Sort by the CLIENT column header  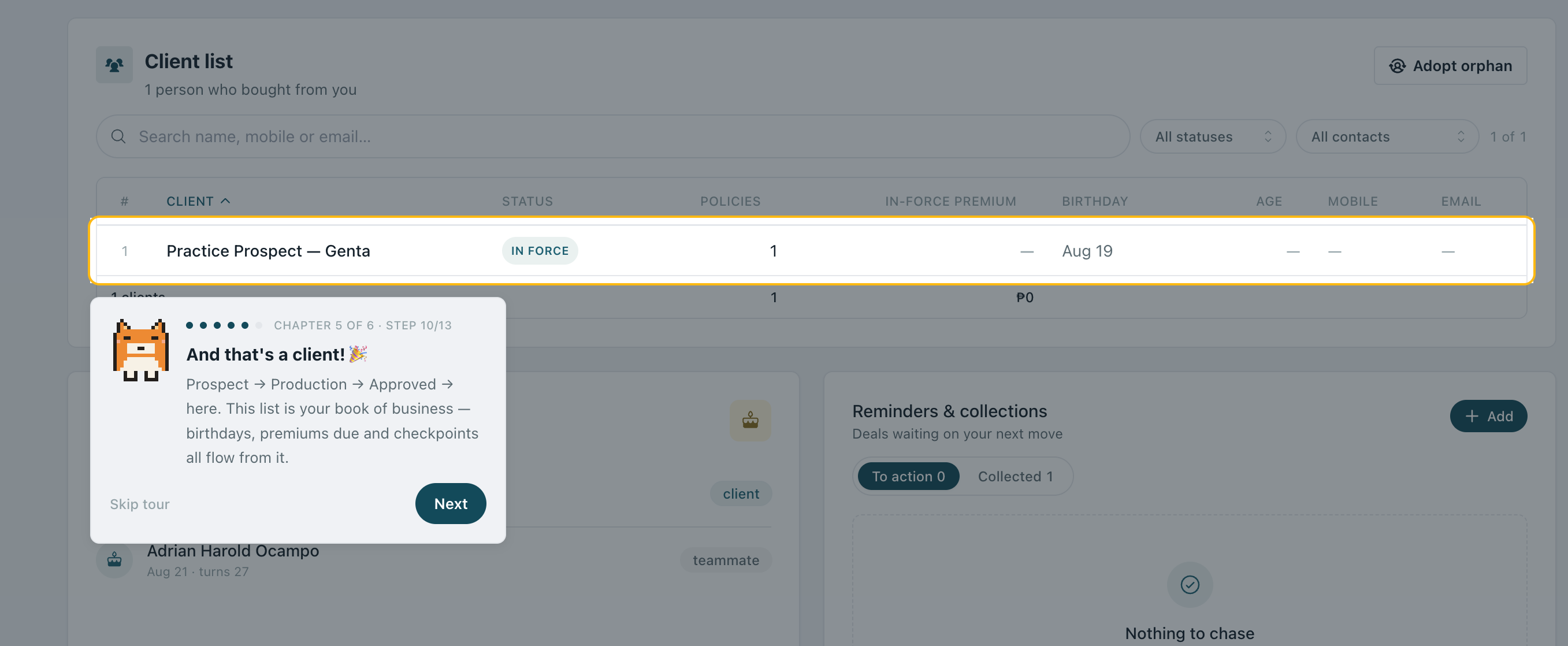click(x=198, y=201)
